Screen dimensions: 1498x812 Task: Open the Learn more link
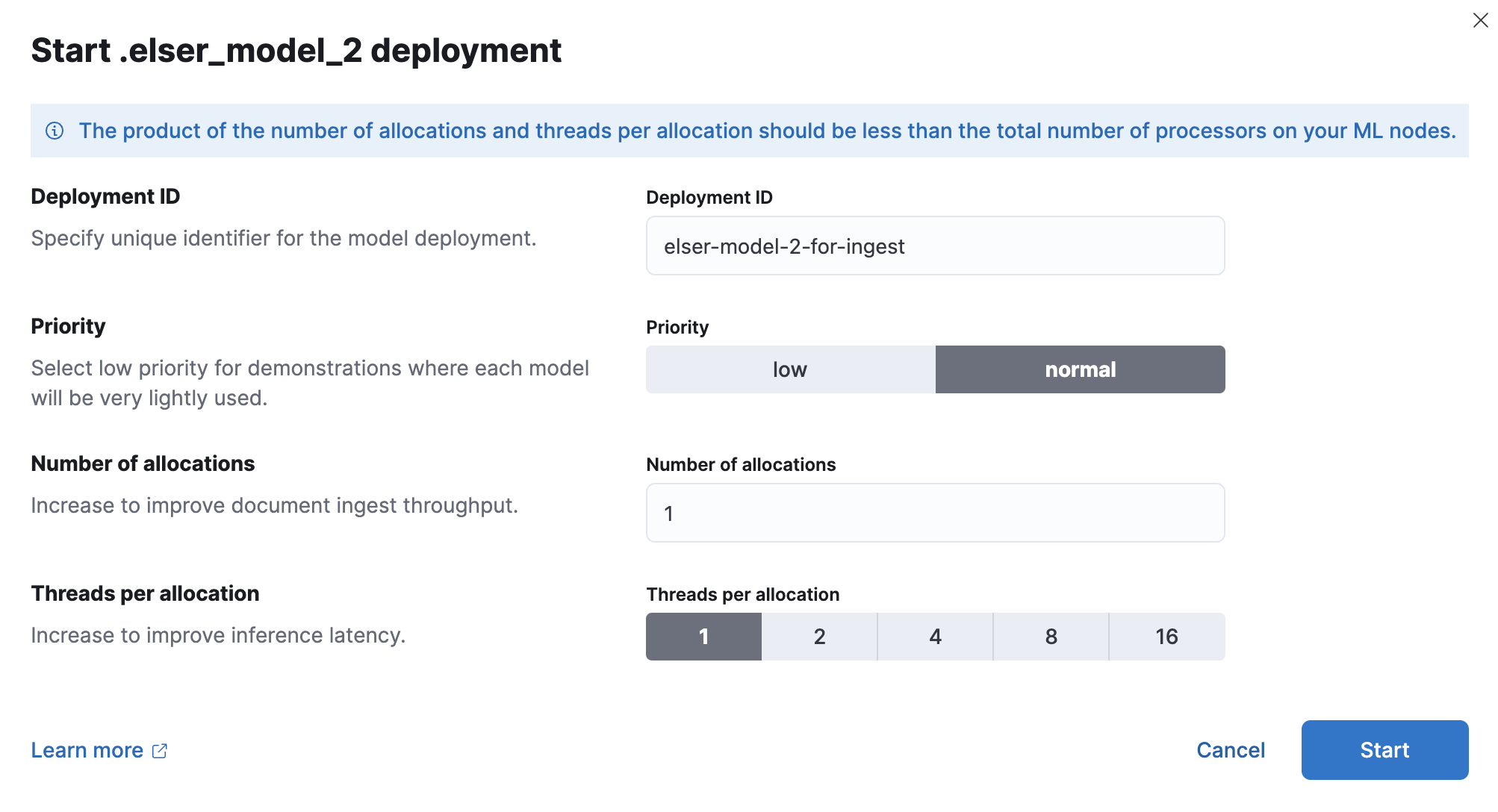pyautogui.click(x=87, y=750)
